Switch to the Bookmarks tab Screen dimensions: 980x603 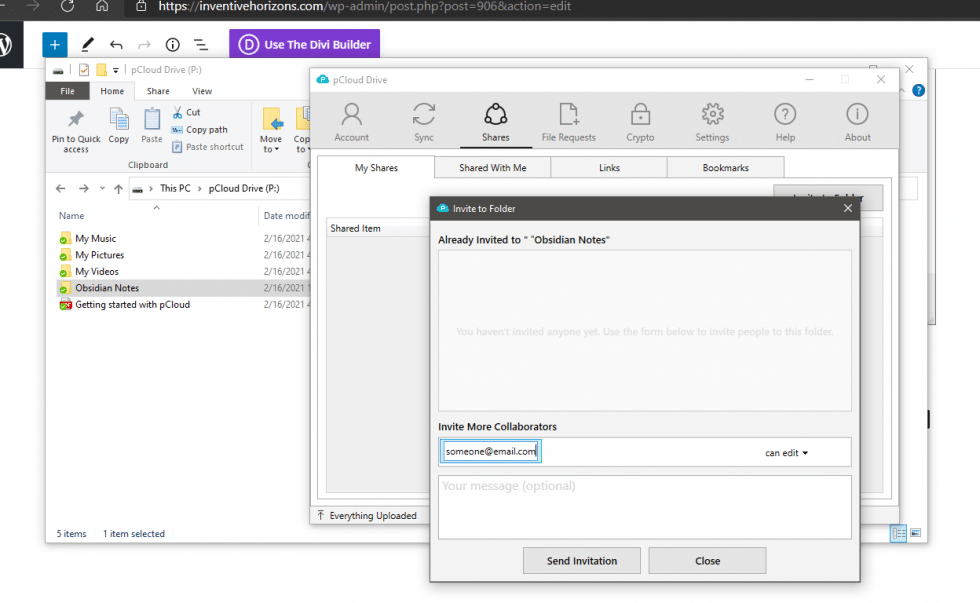pyautogui.click(x=725, y=167)
